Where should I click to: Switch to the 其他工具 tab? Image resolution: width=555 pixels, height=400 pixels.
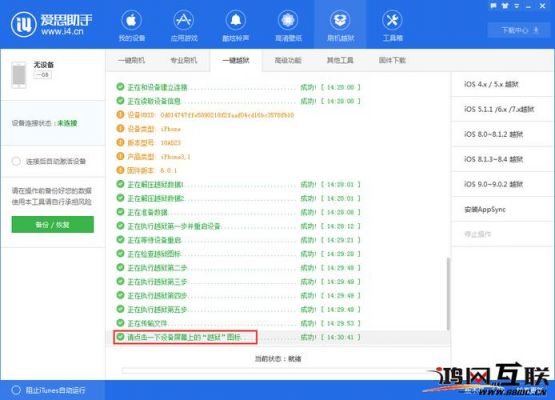[340, 61]
